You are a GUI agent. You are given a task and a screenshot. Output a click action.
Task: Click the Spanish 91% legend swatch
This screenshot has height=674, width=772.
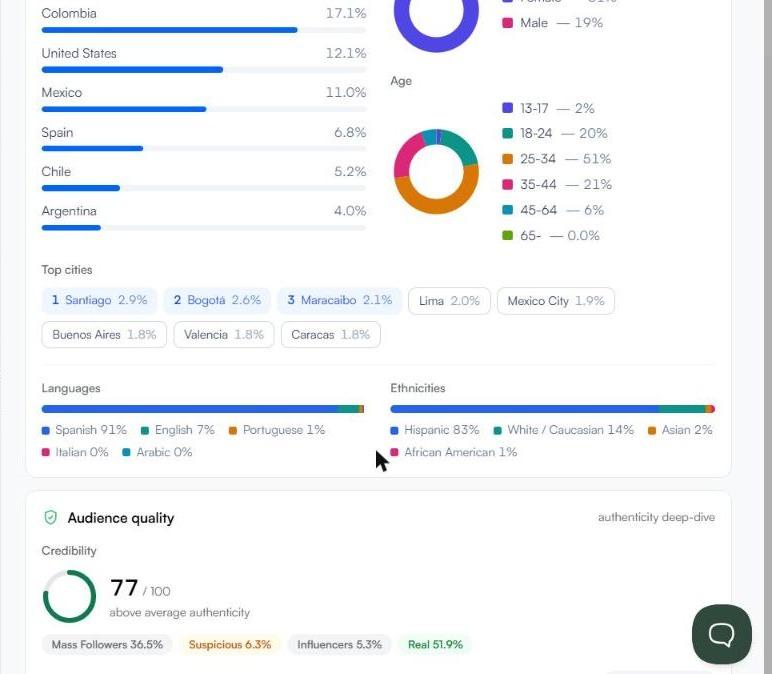46,431
